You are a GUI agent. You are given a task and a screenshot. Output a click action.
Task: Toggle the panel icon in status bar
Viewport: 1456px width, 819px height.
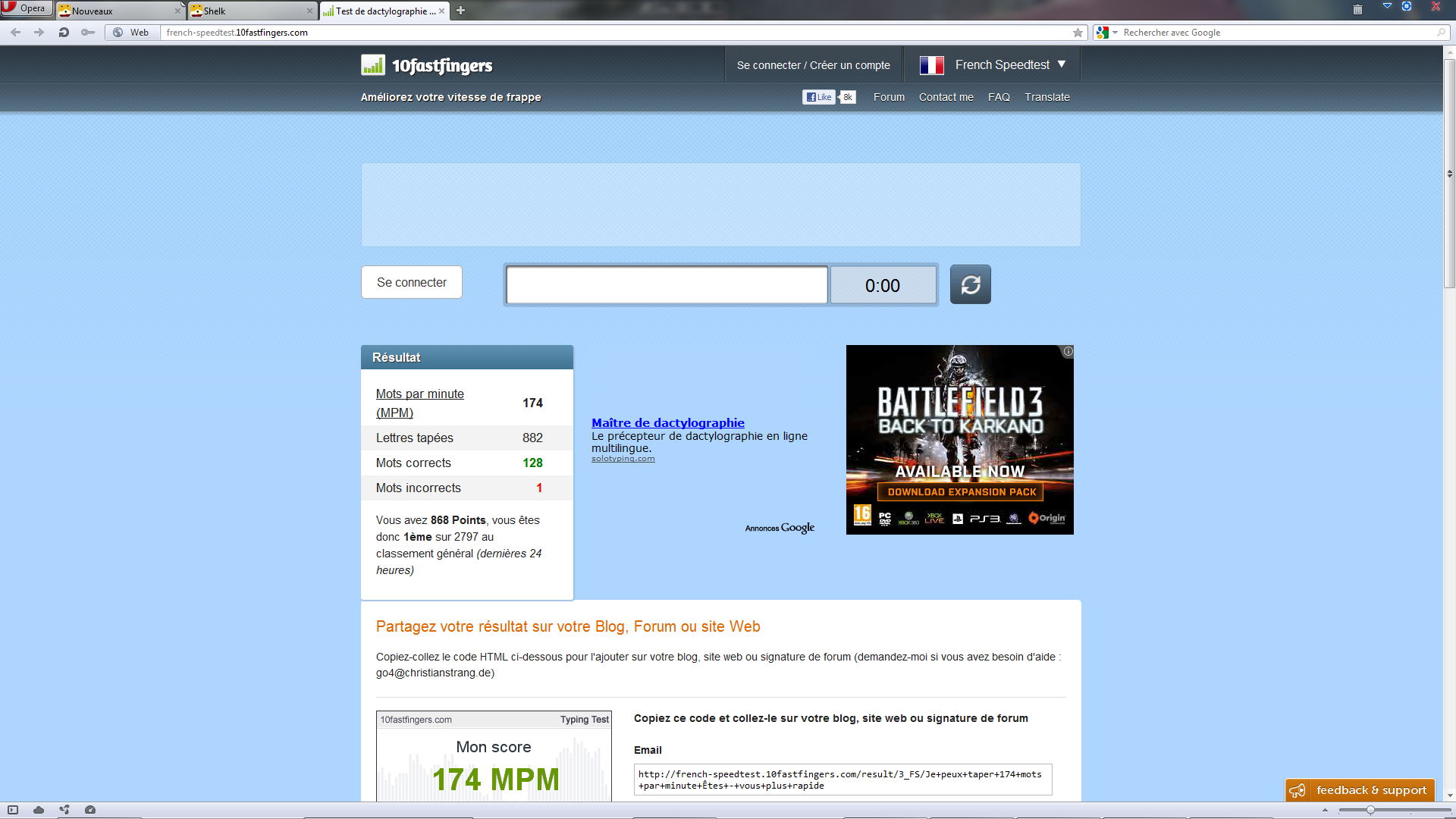13,810
